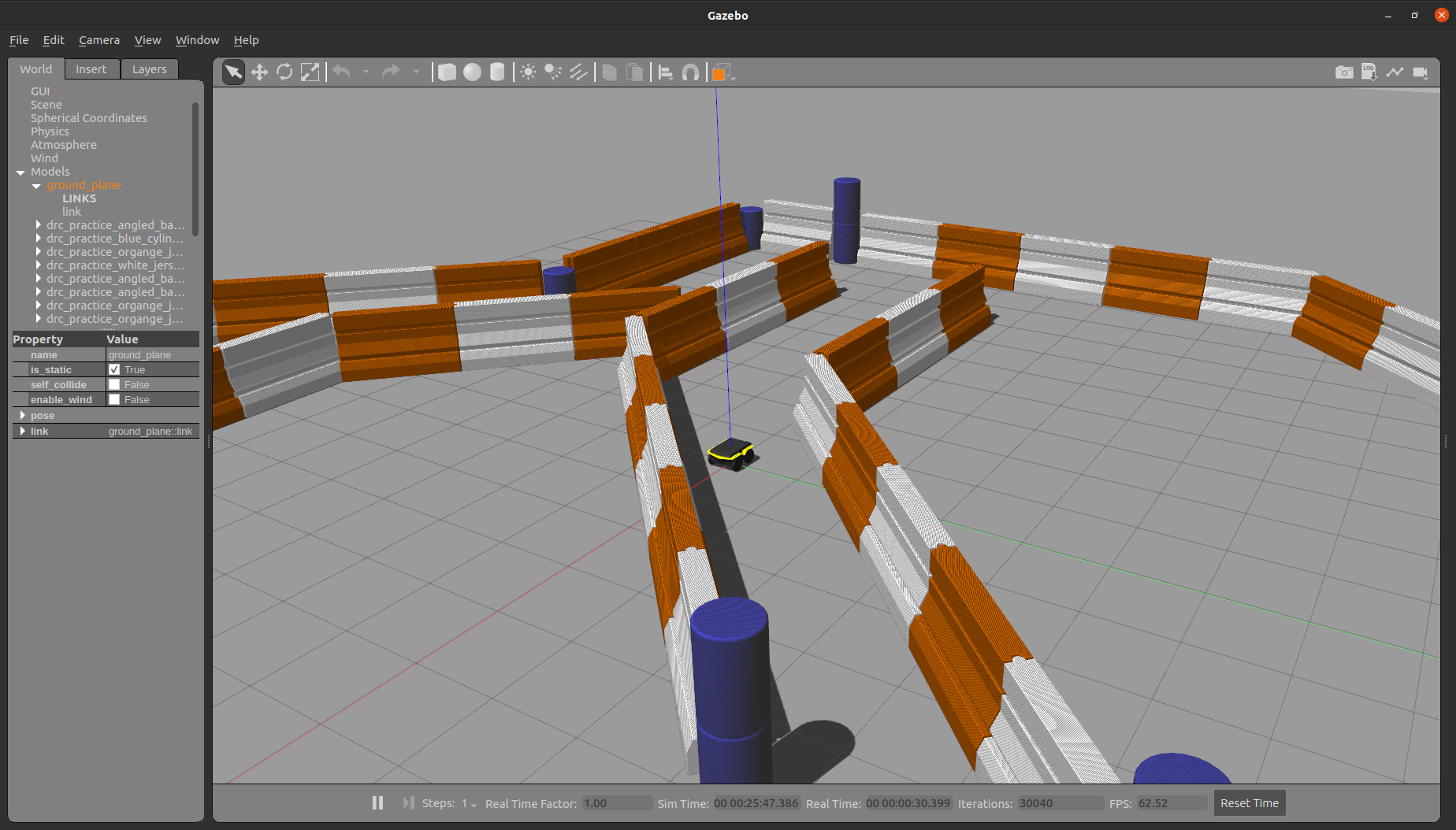Click the Reset Time button
The image size is (1456, 830).
point(1249,802)
